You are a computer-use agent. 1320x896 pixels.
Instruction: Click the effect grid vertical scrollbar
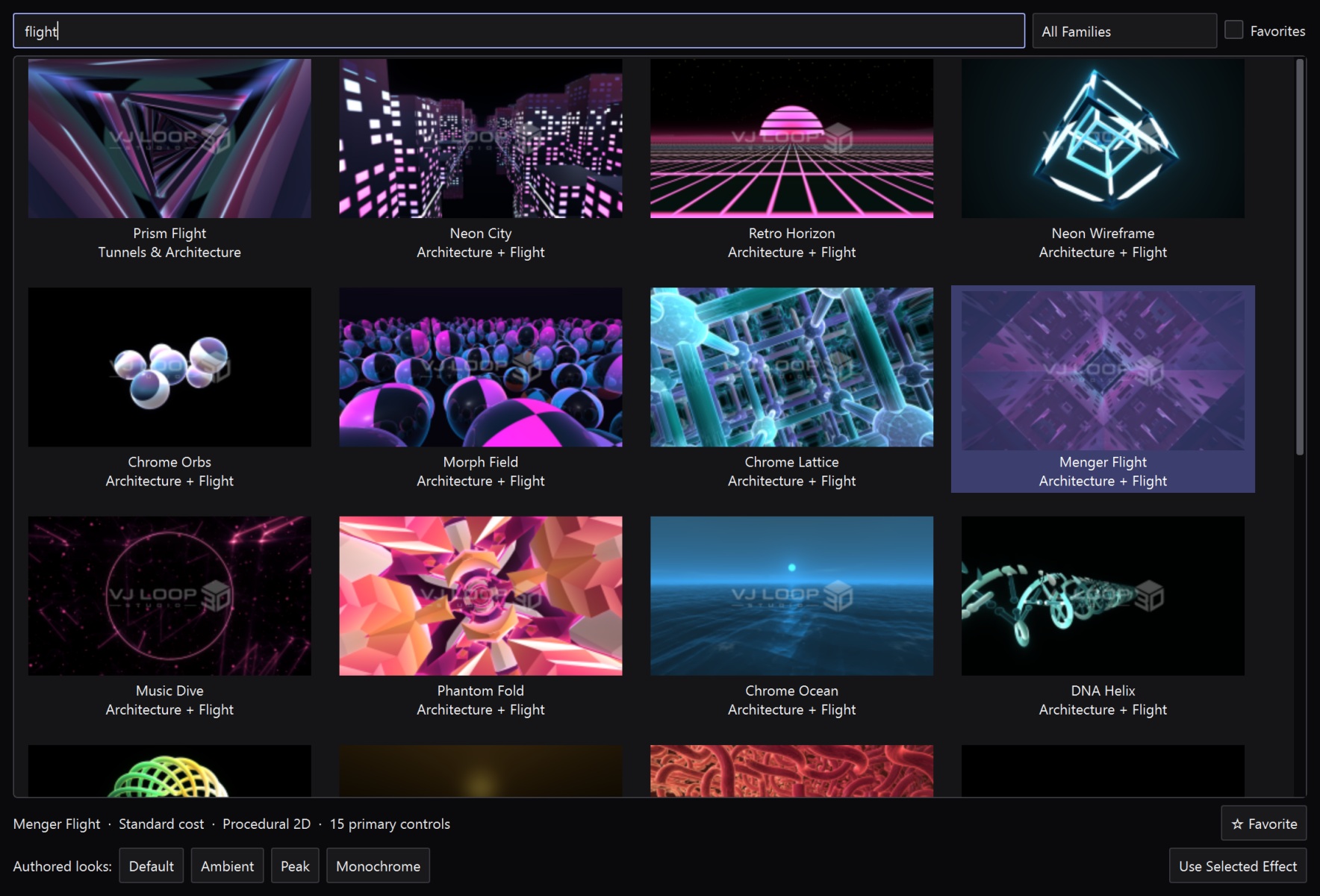click(1300, 258)
